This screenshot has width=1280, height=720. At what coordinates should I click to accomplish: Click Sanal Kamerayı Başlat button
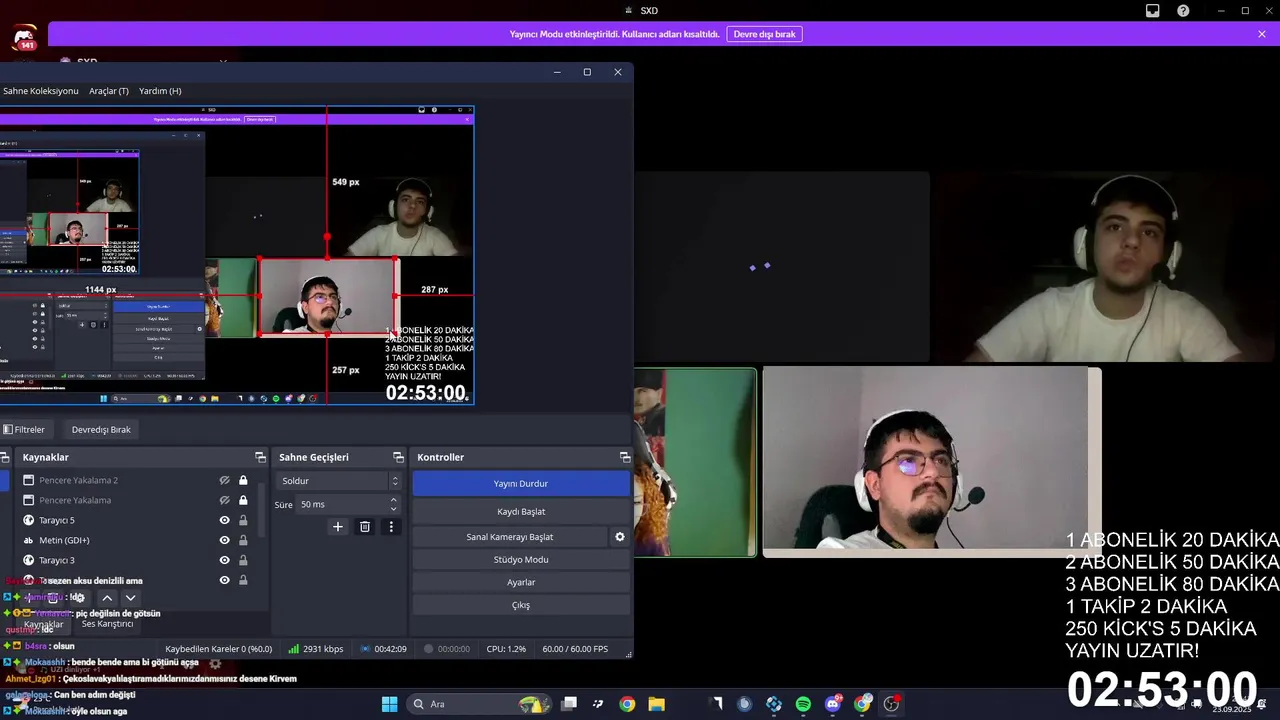510,537
